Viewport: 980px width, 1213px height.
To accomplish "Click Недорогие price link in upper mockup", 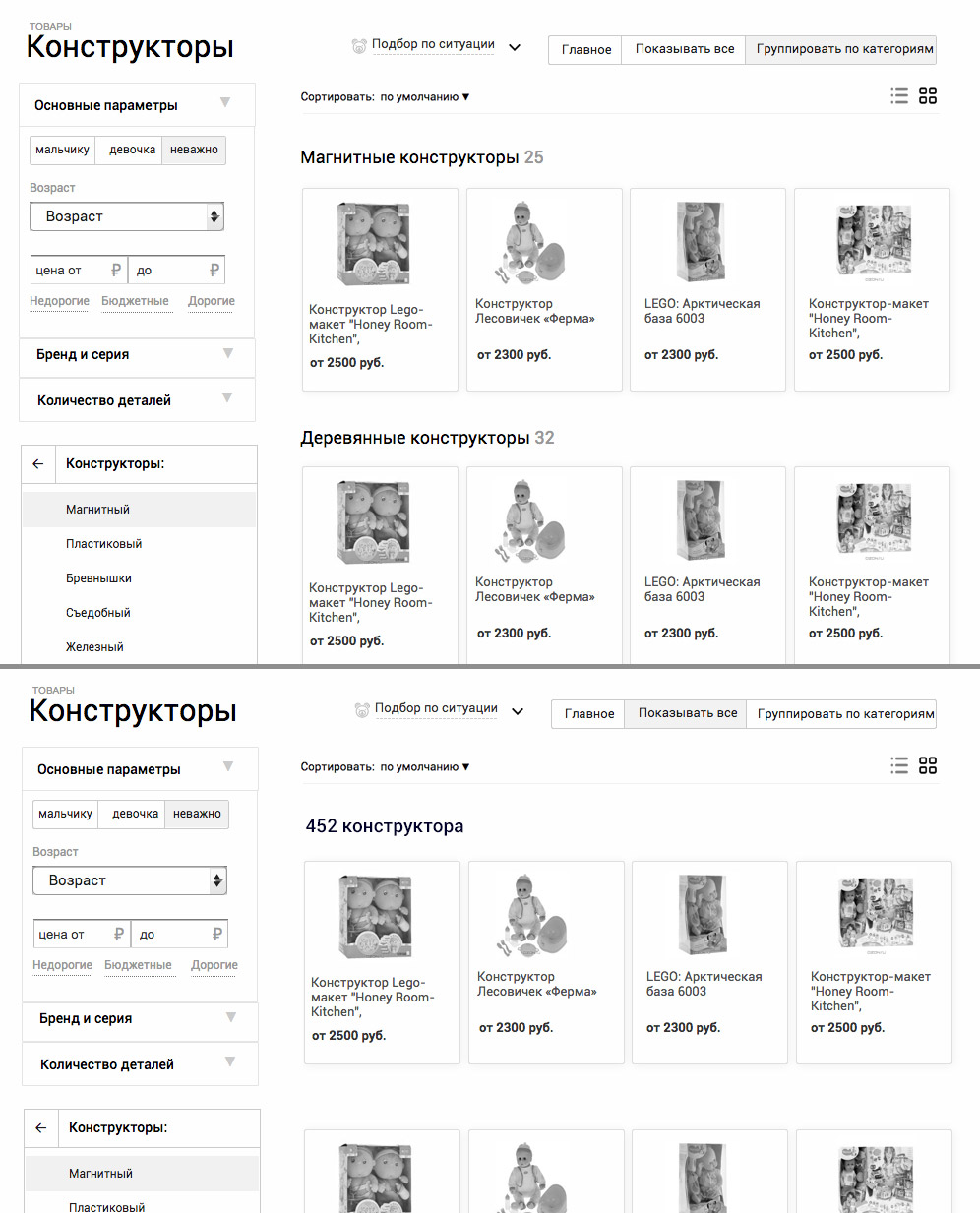I will [59, 301].
